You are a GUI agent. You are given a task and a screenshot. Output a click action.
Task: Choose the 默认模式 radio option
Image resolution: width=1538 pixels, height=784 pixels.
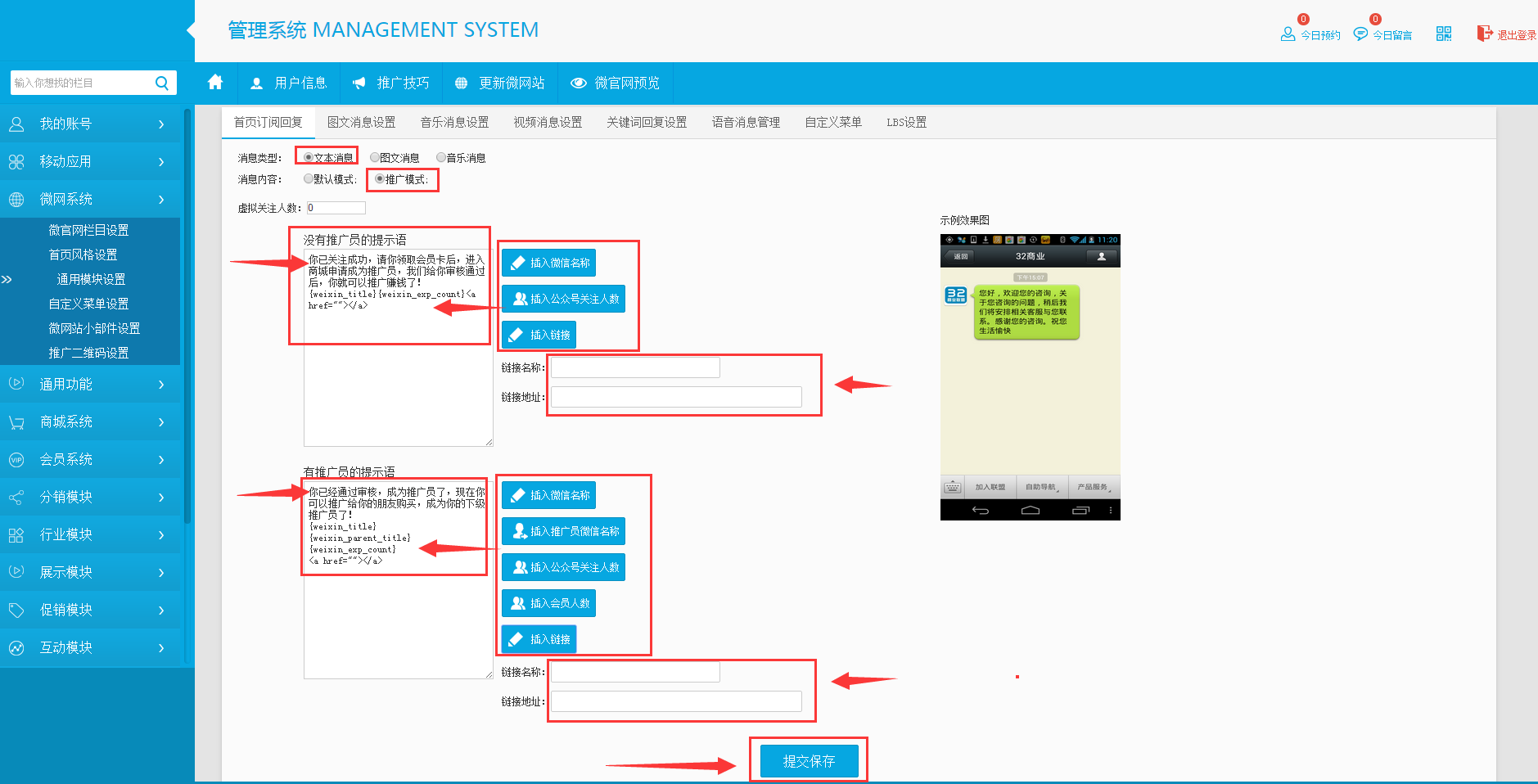pyautogui.click(x=309, y=179)
